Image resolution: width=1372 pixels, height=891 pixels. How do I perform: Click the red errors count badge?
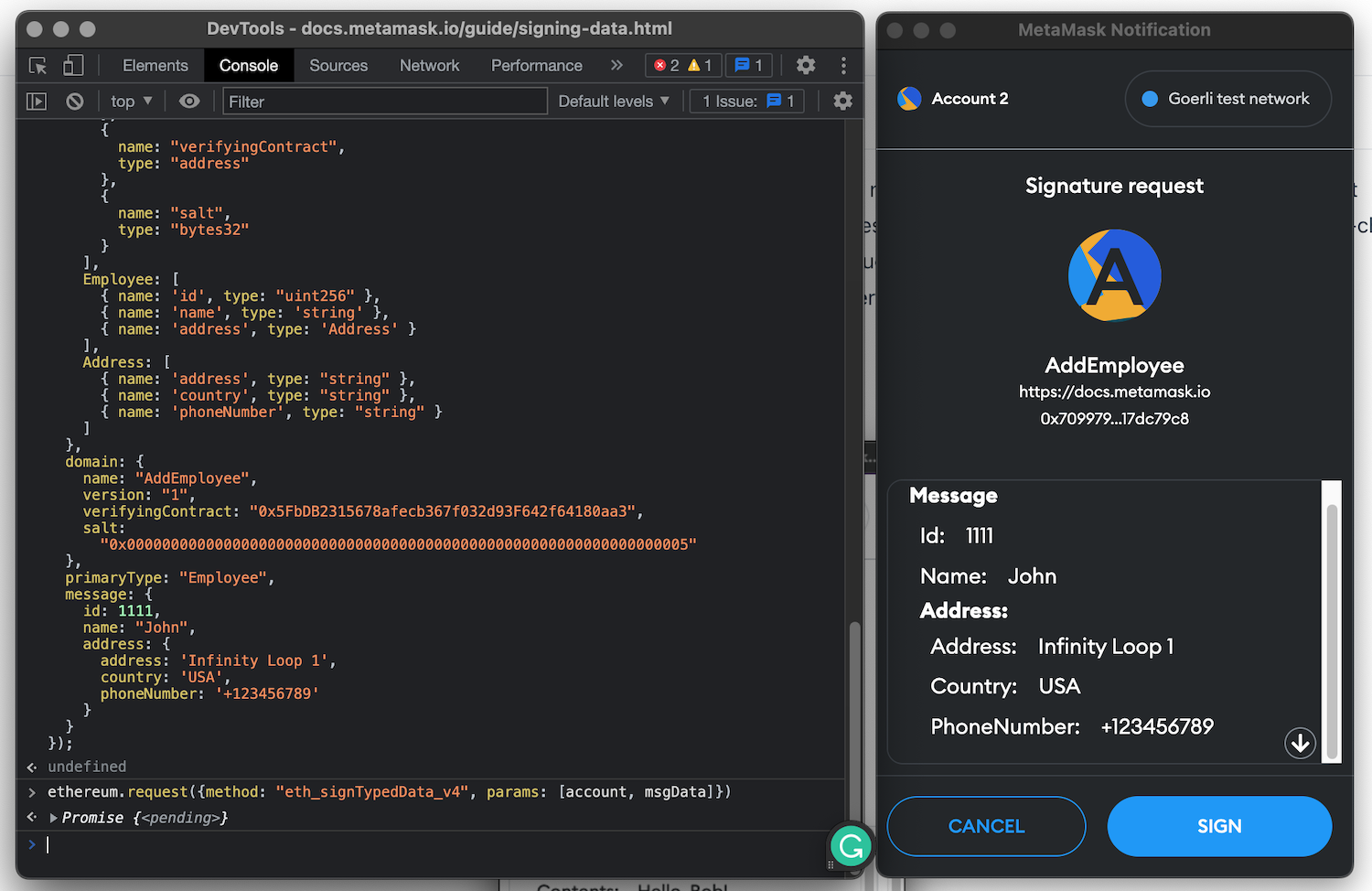(667, 65)
